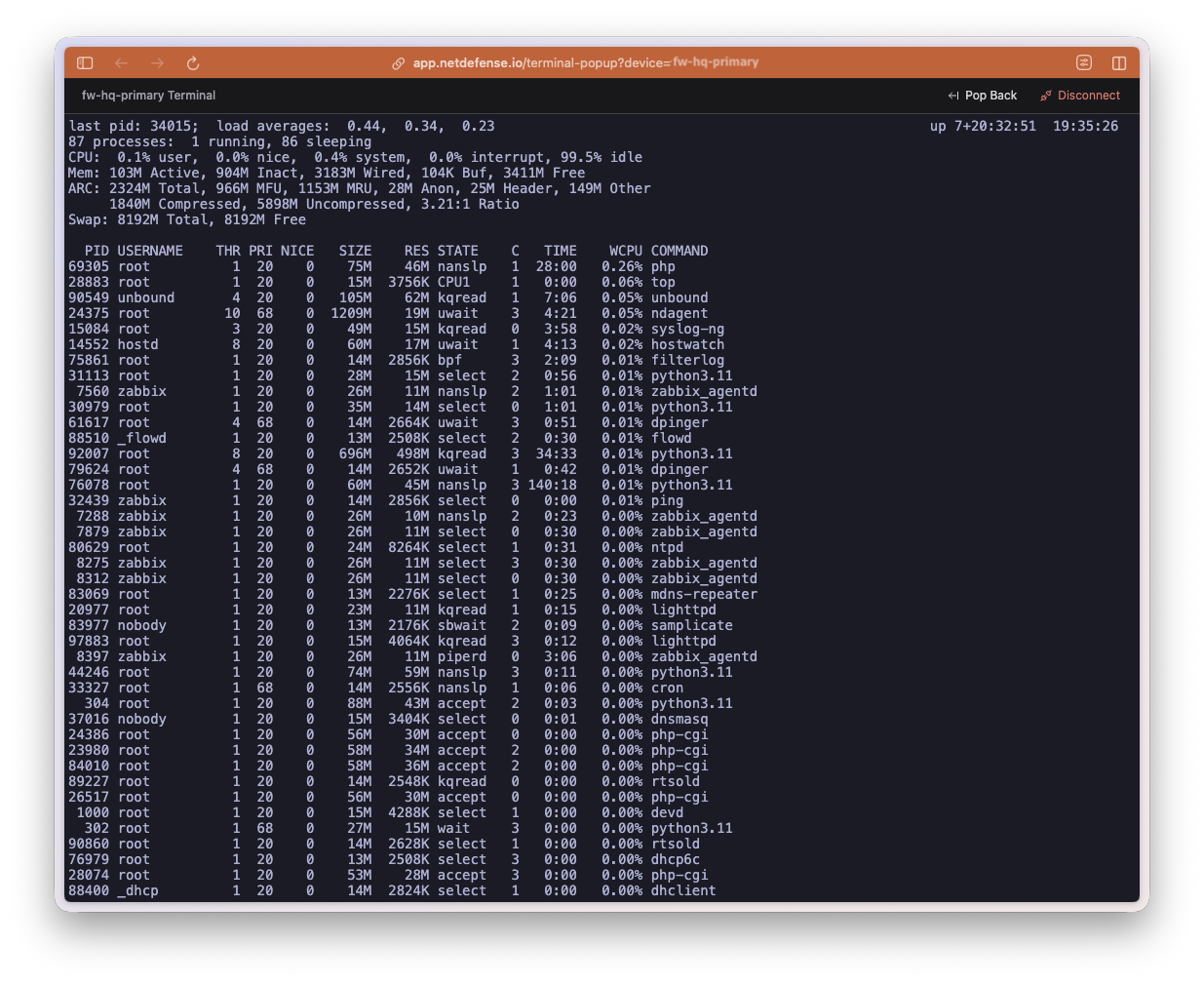
Task: Click the PID column header
Action: click(97, 251)
